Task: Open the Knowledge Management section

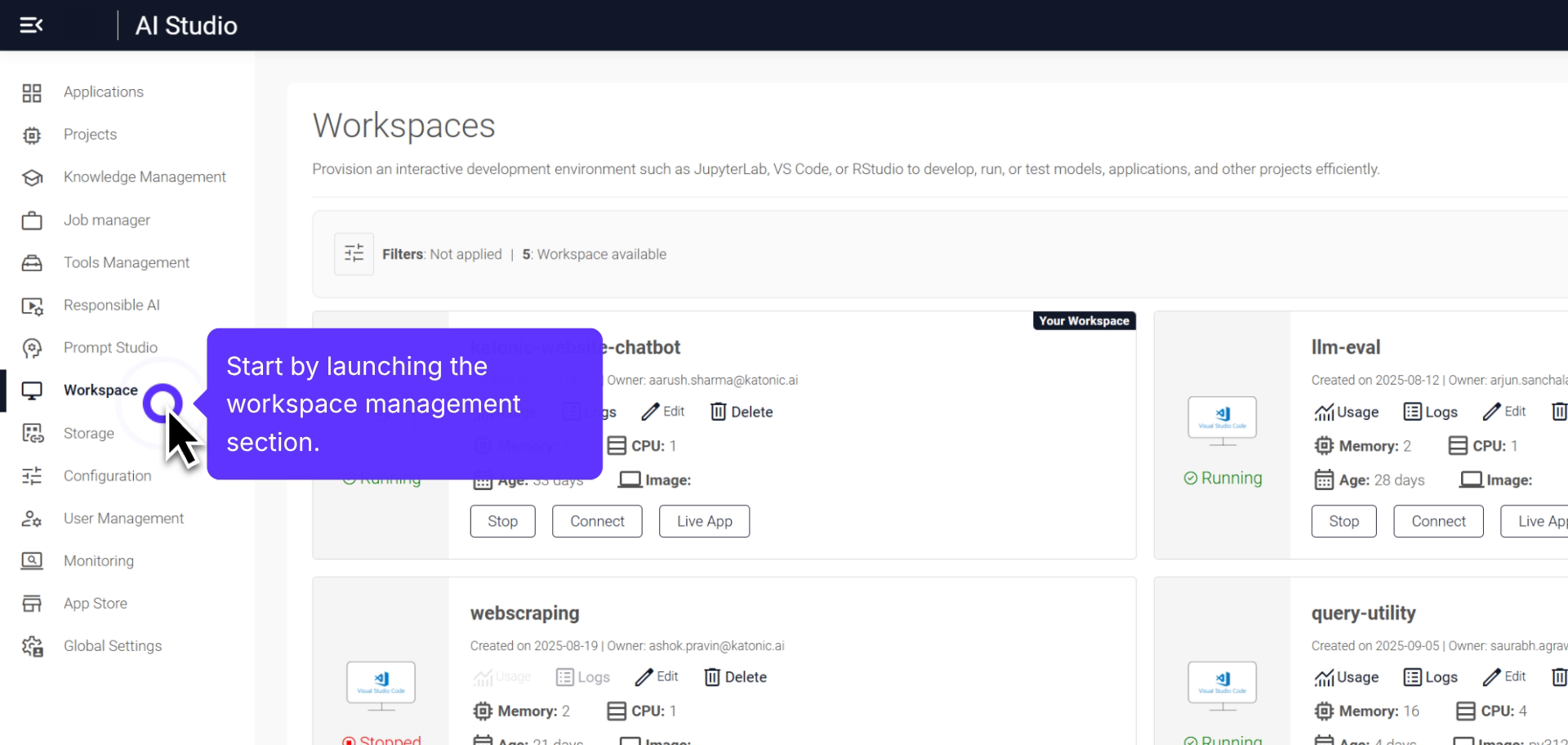Action: point(145,176)
